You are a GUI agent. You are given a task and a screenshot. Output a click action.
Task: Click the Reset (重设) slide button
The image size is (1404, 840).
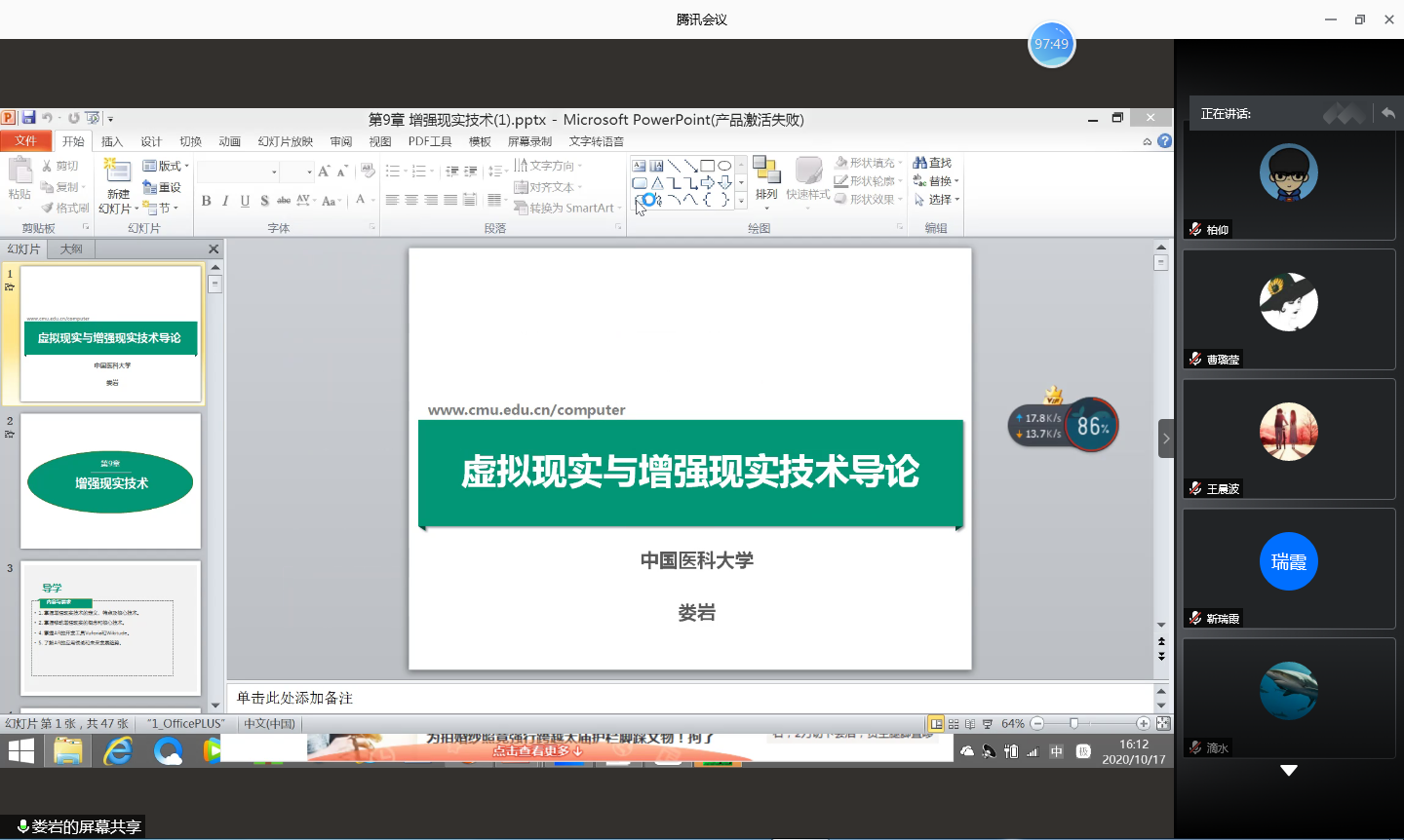point(162,187)
